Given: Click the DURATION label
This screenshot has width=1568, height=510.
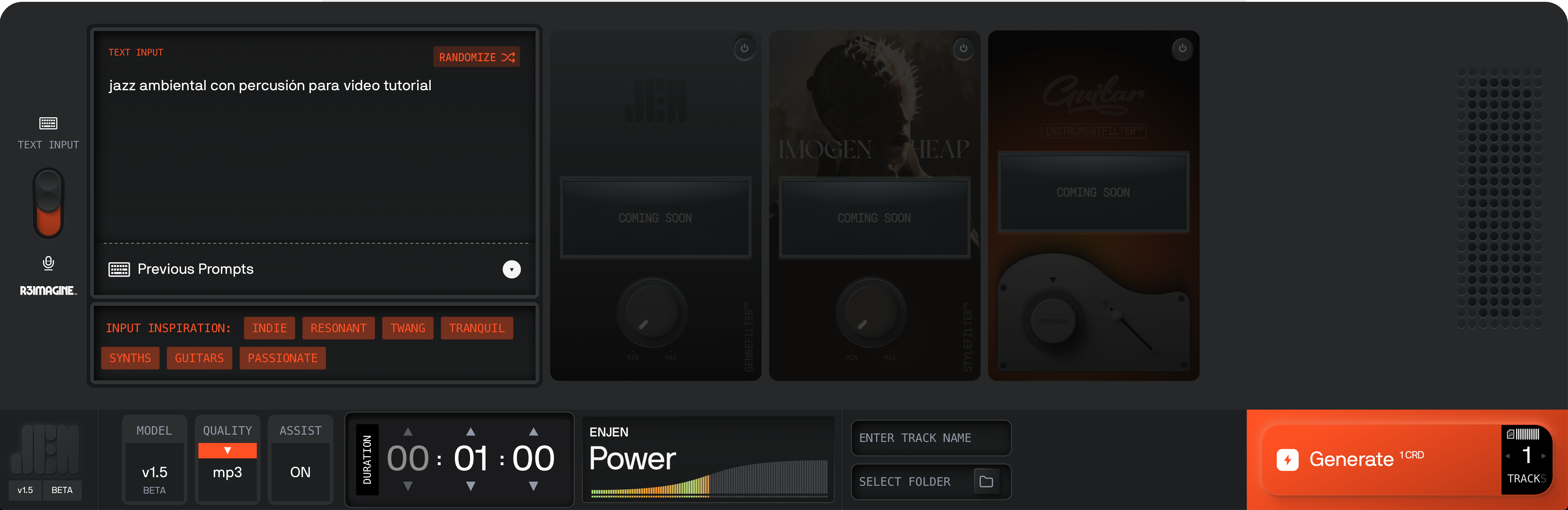Looking at the screenshot, I should [367, 459].
